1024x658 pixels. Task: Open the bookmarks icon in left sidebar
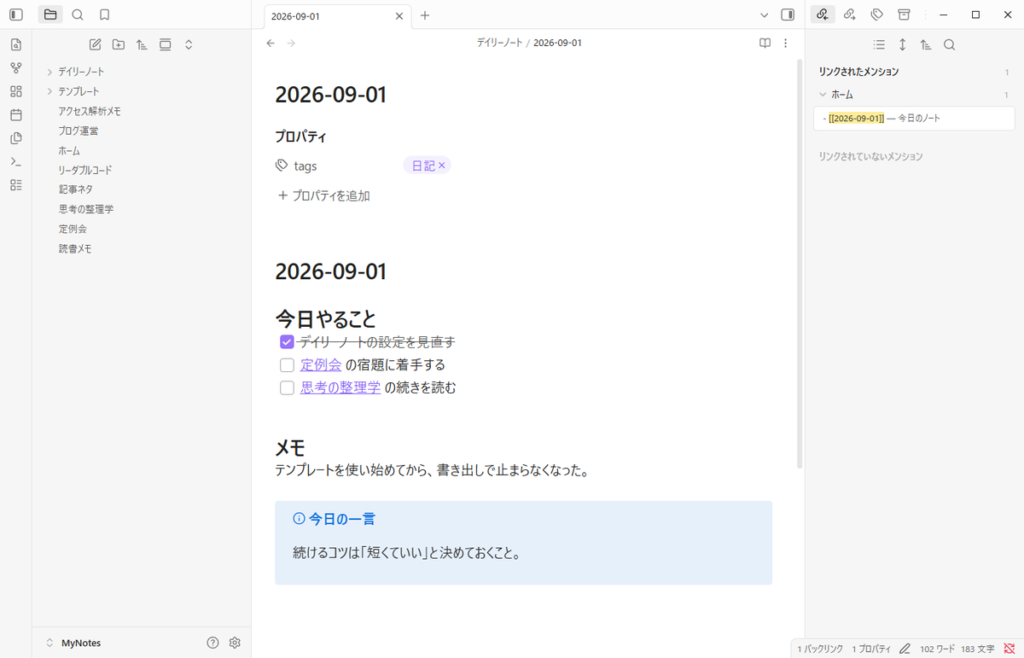pos(104,14)
